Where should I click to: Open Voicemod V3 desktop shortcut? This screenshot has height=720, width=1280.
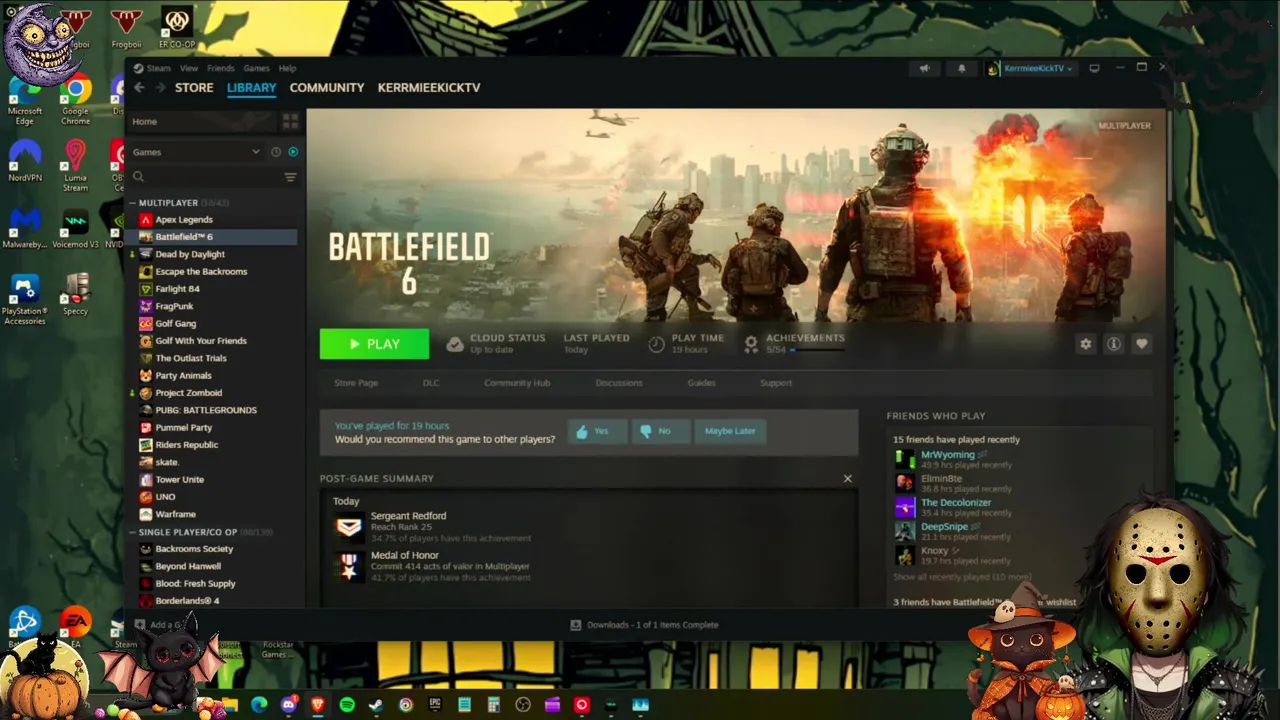coord(75,229)
